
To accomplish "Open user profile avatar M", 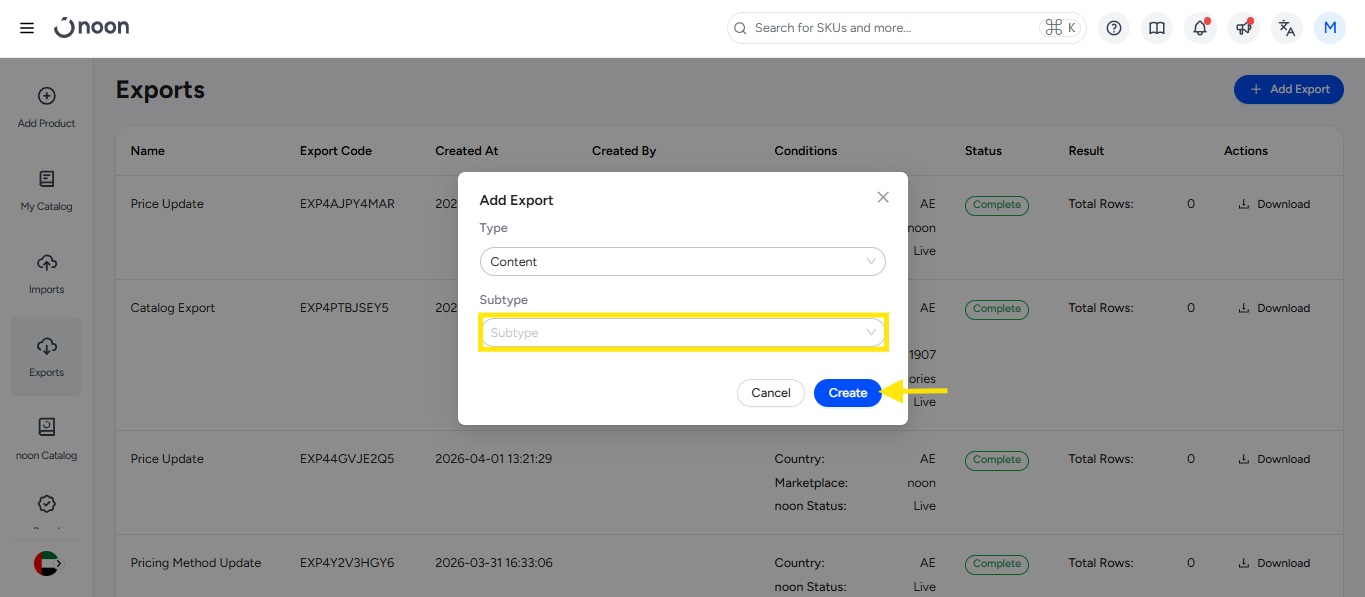I will click(1330, 28).
